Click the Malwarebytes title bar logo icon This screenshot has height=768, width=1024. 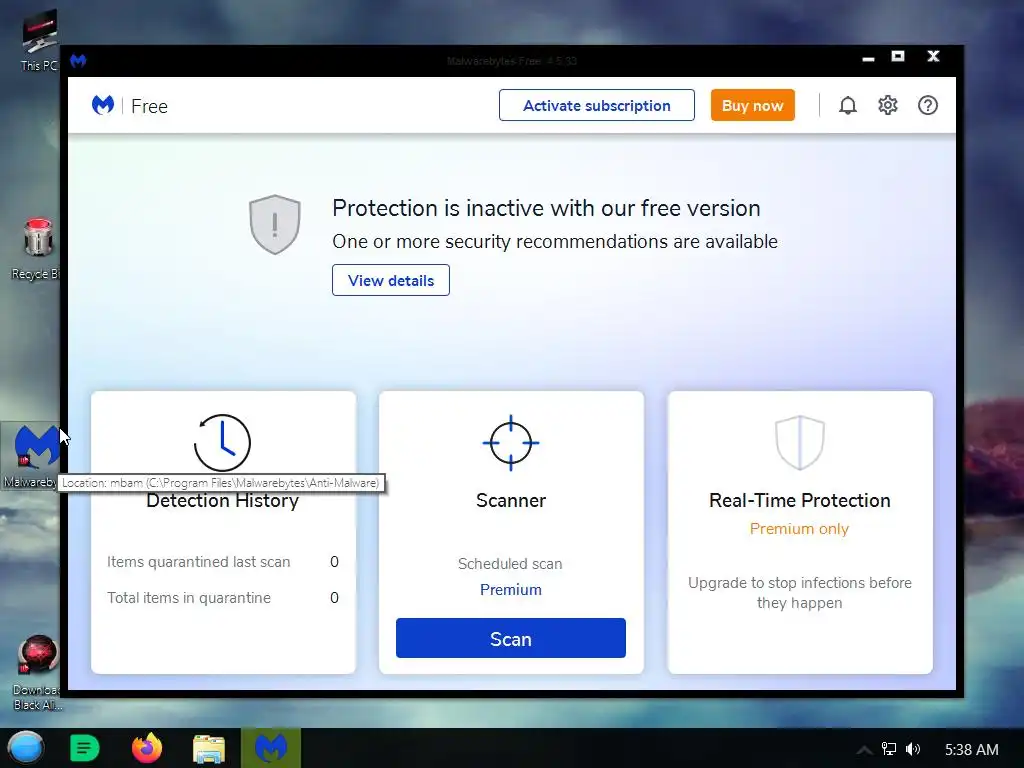click(78, 61)
